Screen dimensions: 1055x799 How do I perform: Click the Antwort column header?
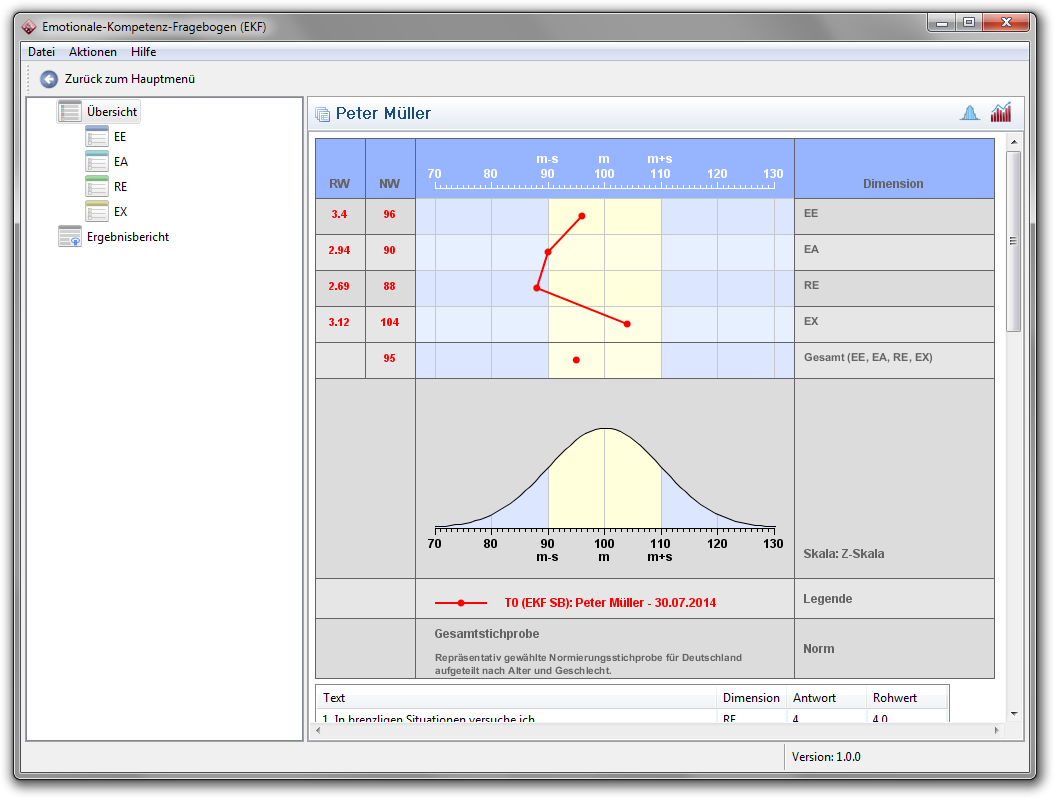pos(826,697)
